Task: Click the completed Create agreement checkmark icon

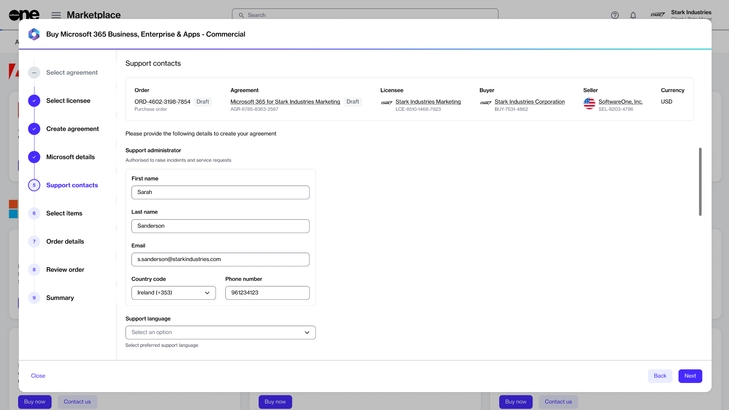Action: pyautogui.click(x=34, y=129)
